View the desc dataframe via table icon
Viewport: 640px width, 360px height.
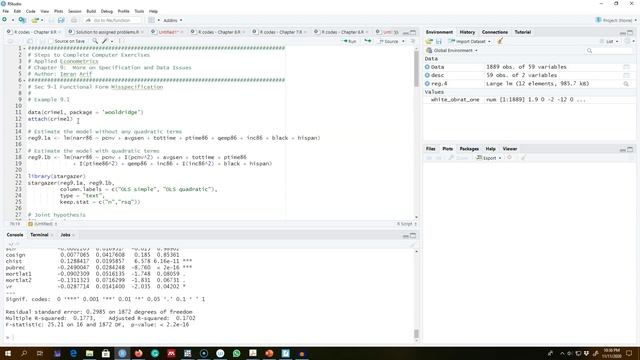coord(626,75)
